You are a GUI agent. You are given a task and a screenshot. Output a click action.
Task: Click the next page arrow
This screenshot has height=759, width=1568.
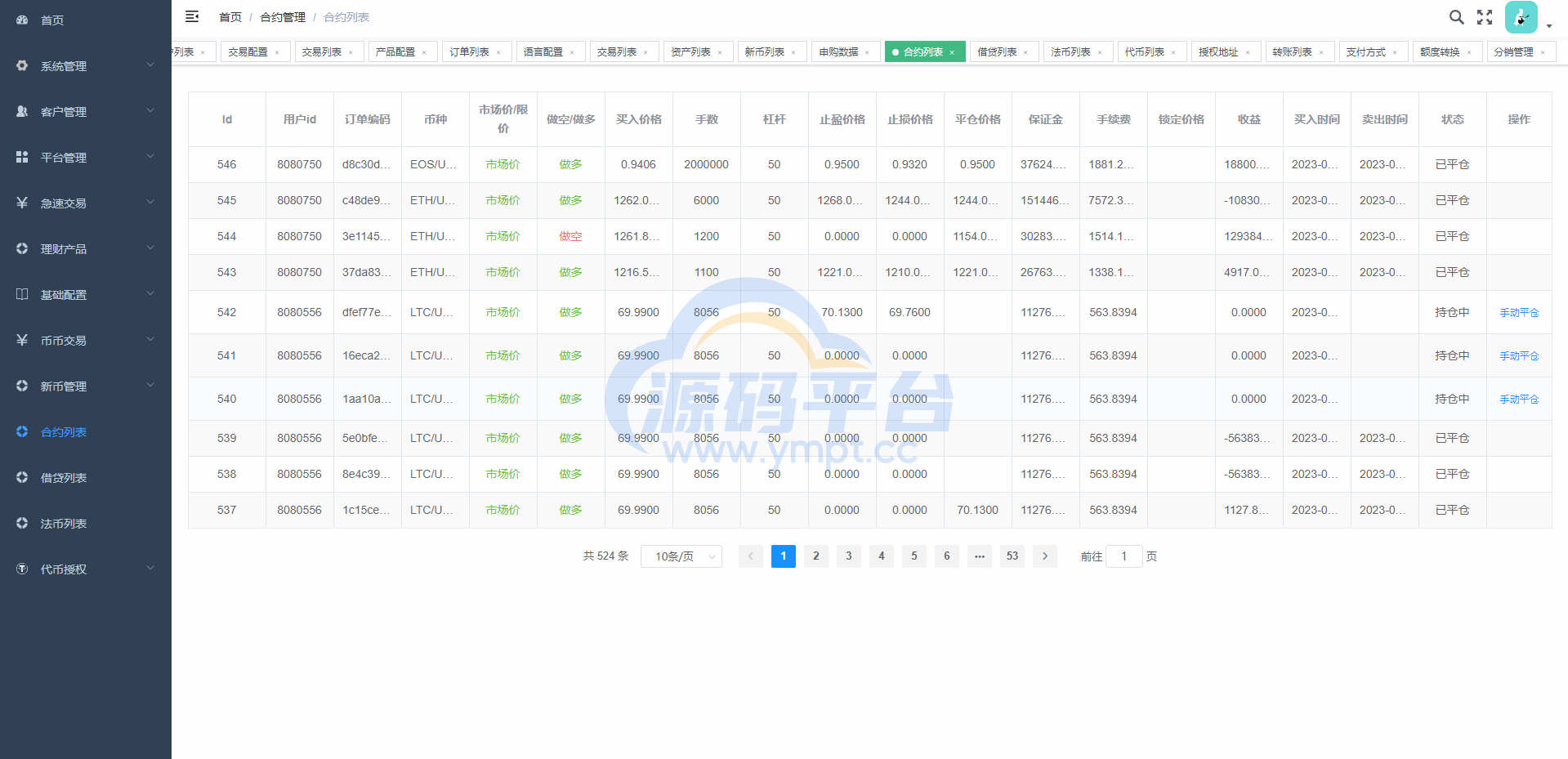1044,556
